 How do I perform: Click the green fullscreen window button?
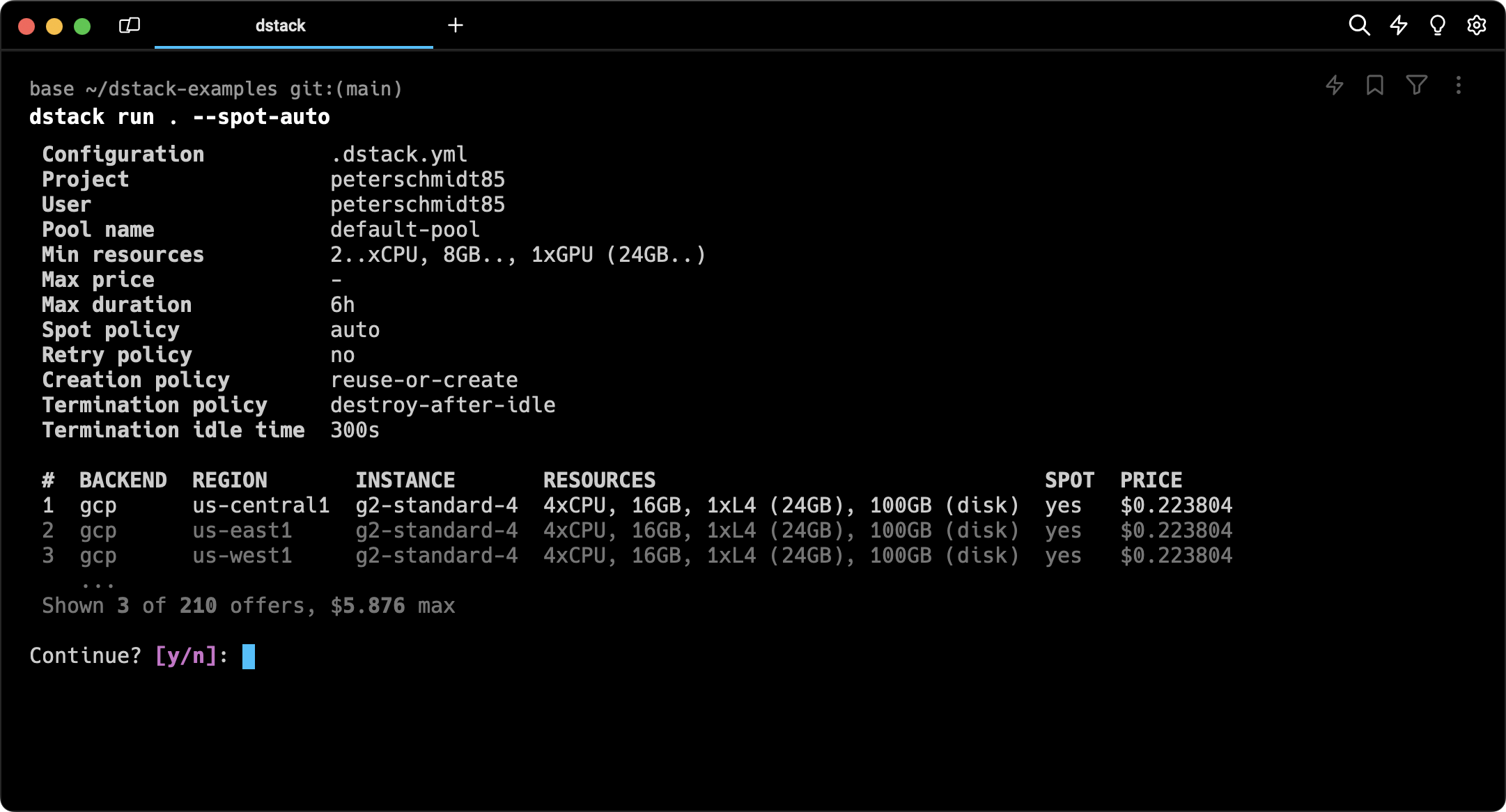click(82, 26)
